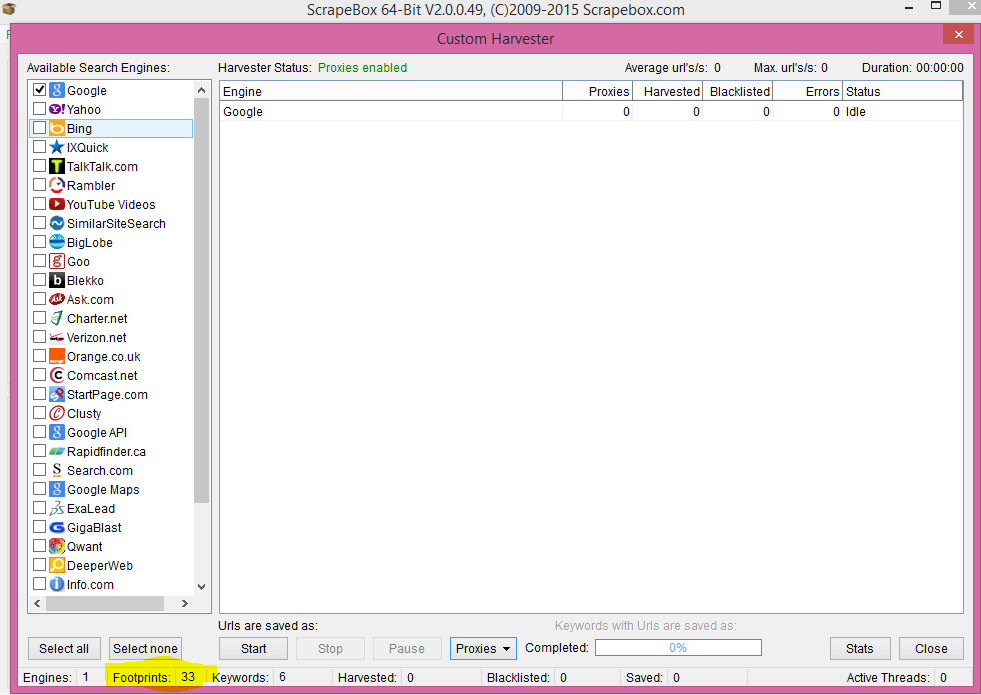
Task: Click the Start harvesting button
Action: 253,649
